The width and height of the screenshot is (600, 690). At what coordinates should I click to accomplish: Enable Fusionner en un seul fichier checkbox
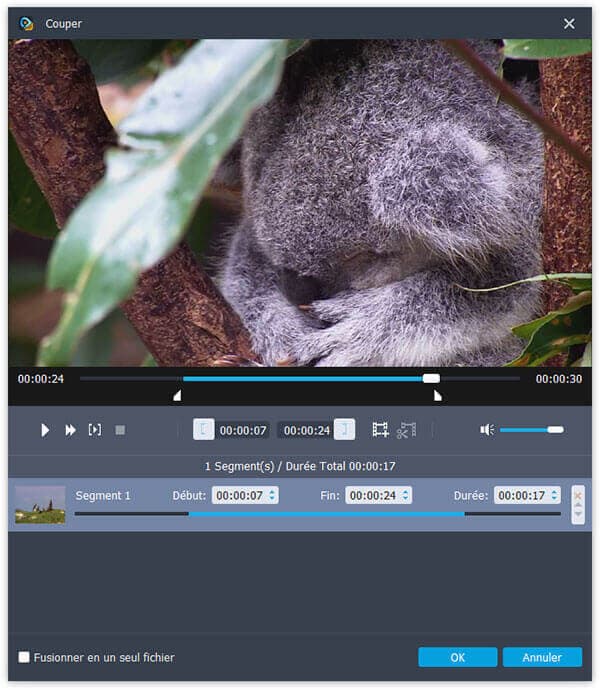point(24,657)
